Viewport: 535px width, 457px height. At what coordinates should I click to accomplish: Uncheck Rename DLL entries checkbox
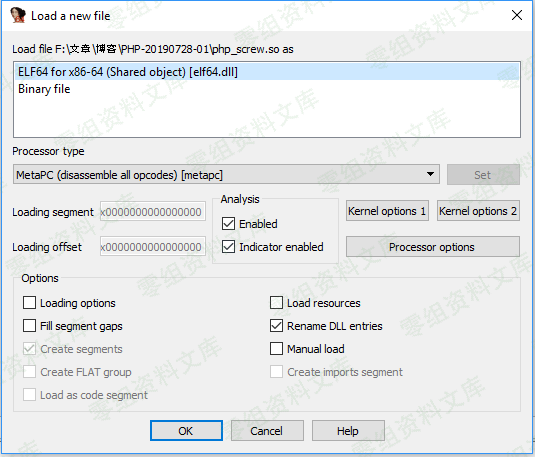pyautogui.click(x=276, y=326)
